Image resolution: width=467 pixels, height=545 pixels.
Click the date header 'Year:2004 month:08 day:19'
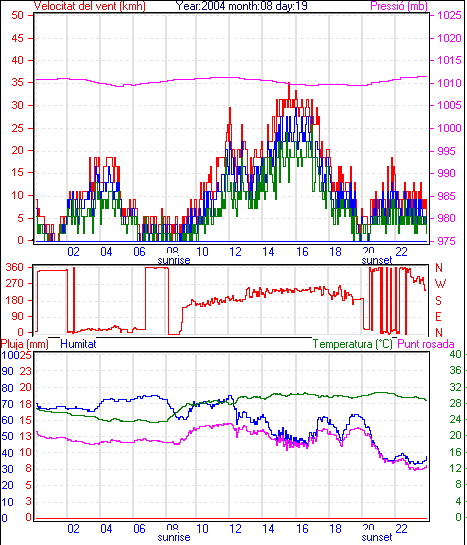coord(241,6)
